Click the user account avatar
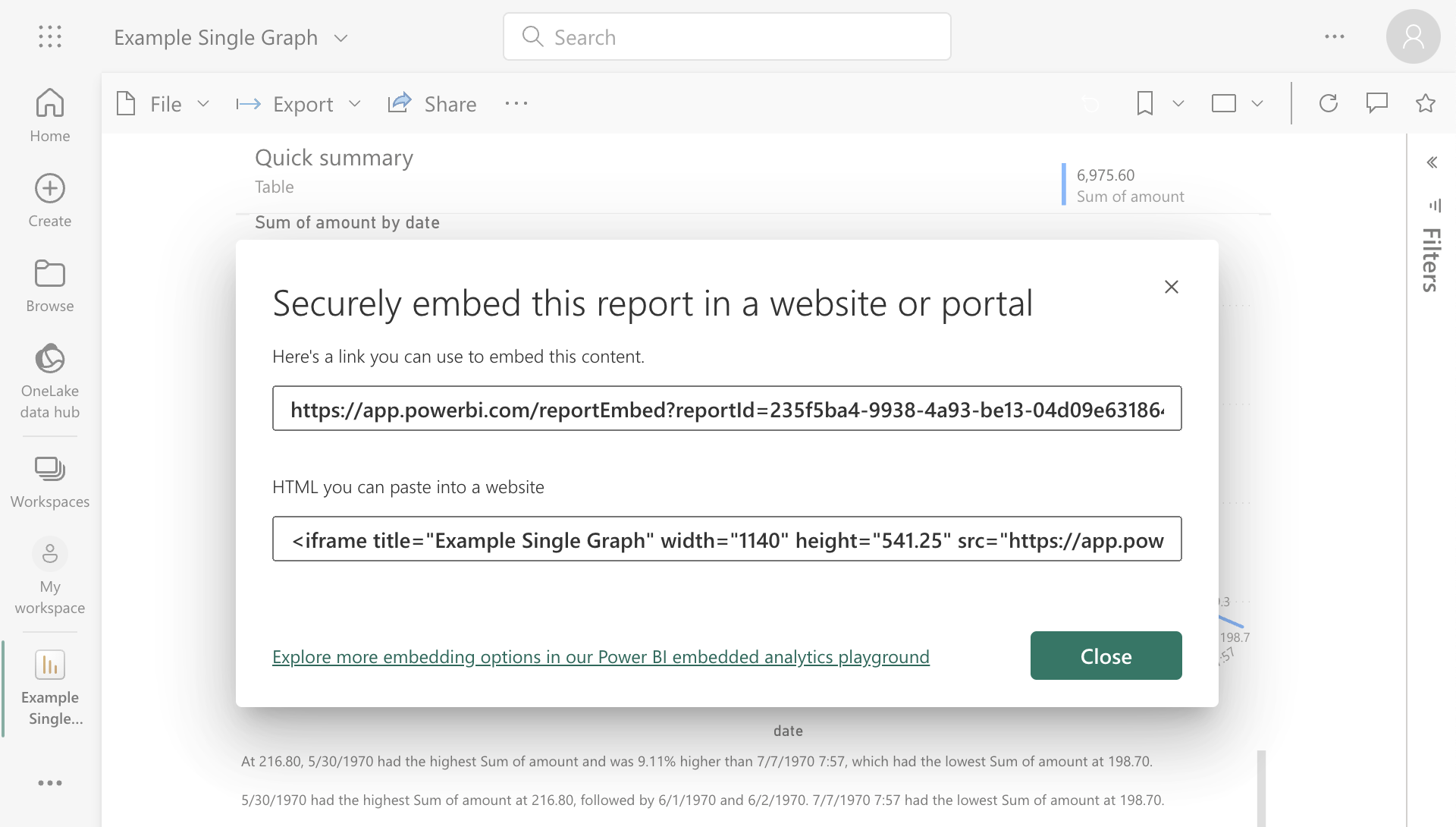This screenshot has width=1456, height=827. 1413,36
